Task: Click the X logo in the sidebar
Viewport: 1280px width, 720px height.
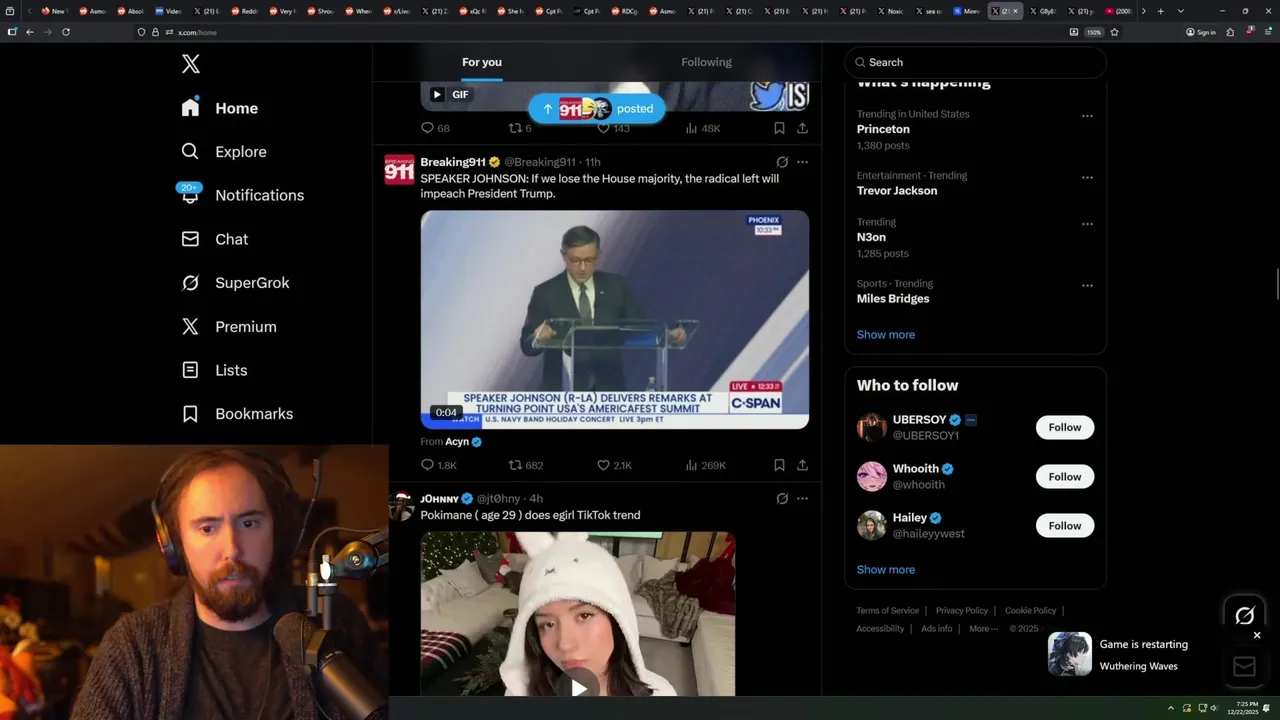Action: coord(191,64)
